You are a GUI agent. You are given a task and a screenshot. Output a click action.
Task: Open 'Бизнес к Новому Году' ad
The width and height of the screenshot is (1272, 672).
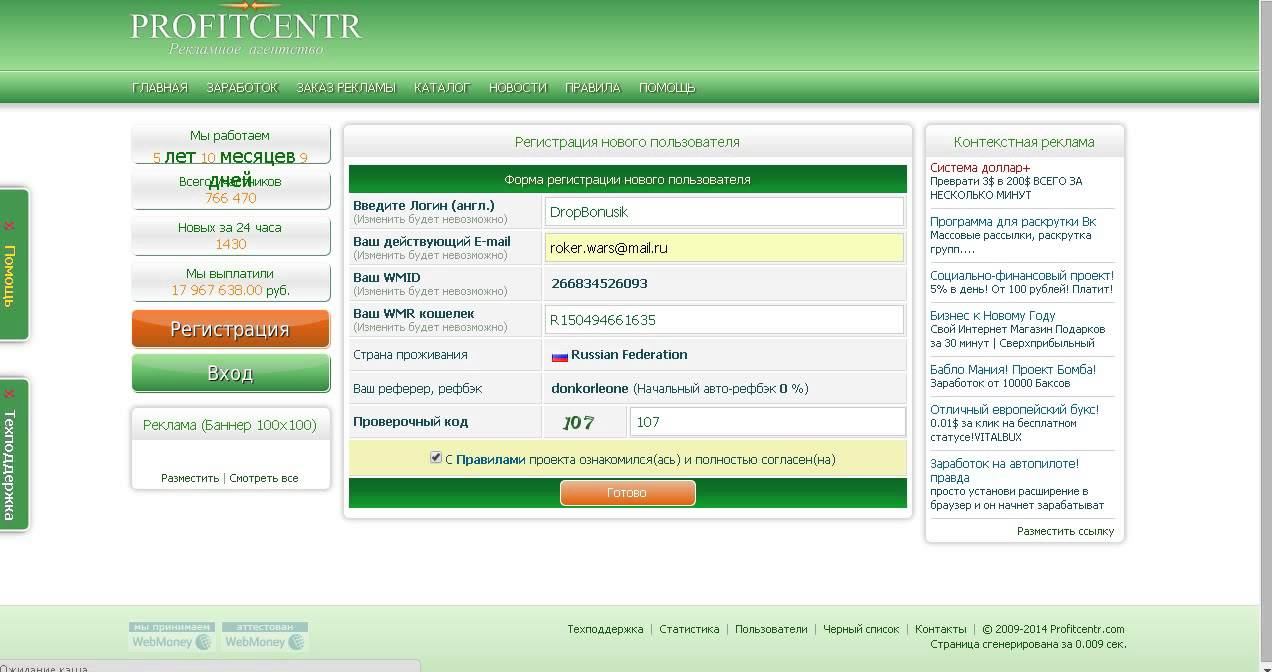[993, 316]
